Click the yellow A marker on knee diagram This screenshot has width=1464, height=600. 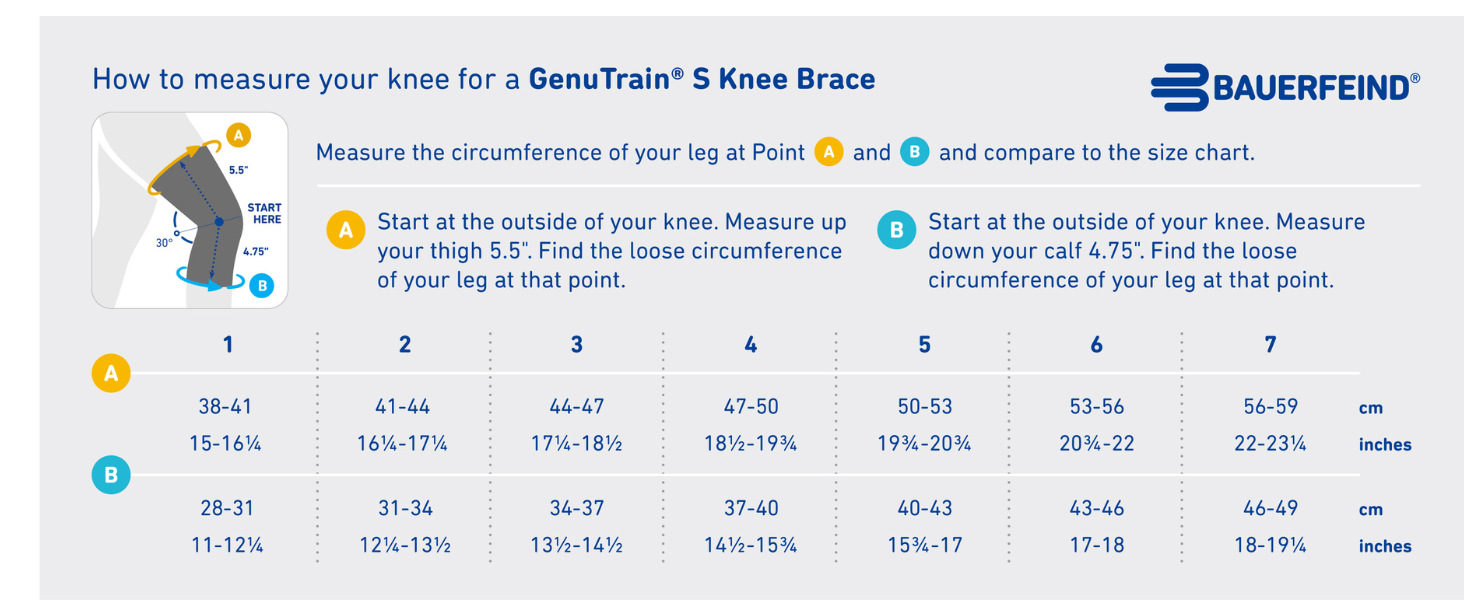[238, 135]
